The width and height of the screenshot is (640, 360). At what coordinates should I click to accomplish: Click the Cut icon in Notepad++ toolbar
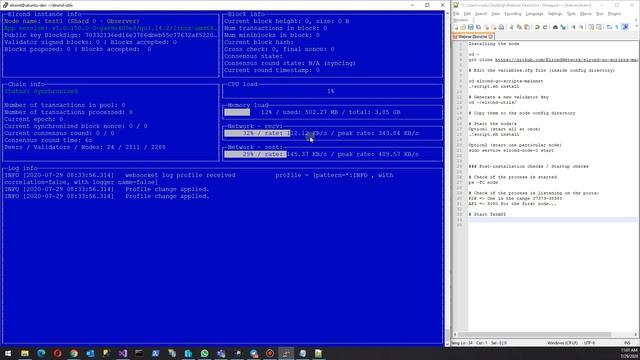(511, 27)
